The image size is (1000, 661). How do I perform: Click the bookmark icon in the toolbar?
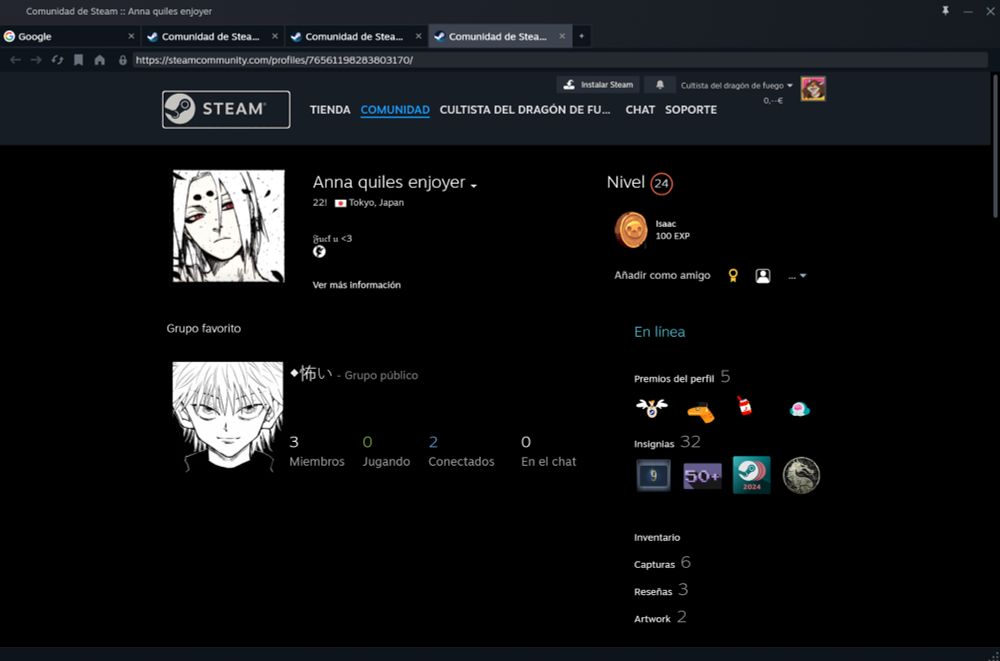[78, 60]
